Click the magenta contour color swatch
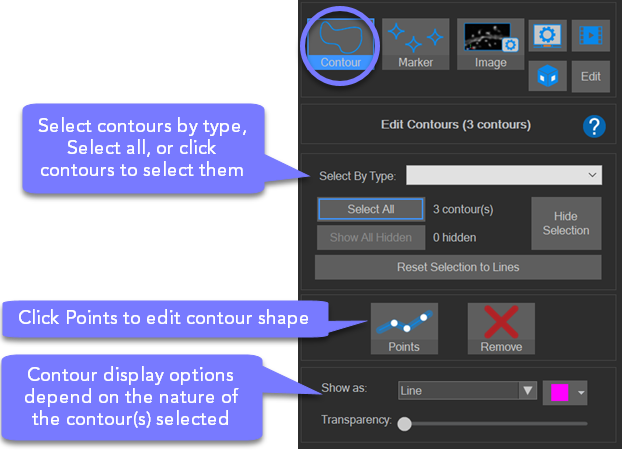622x450 pixels. click(558, 391)
